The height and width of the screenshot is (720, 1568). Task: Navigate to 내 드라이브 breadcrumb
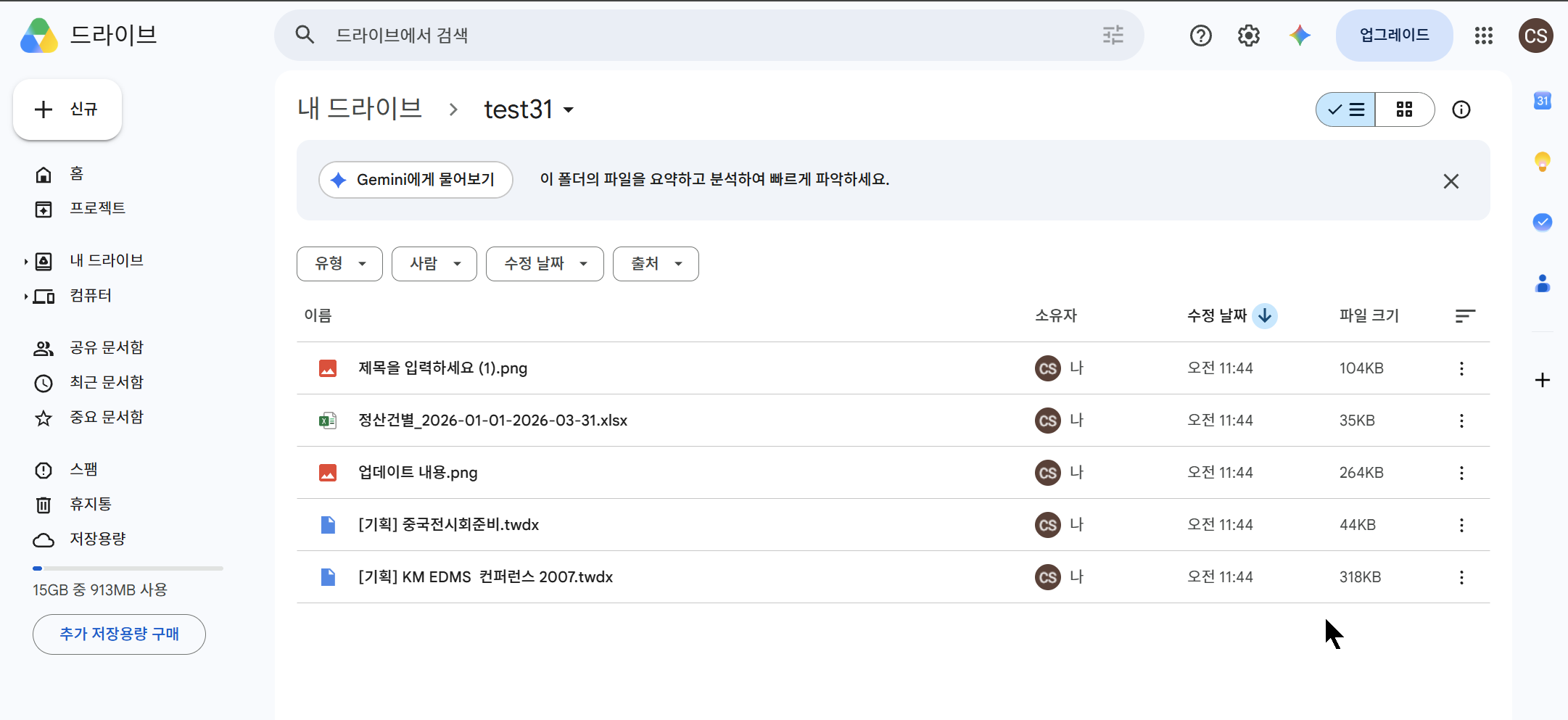click(x=360, y=109)
